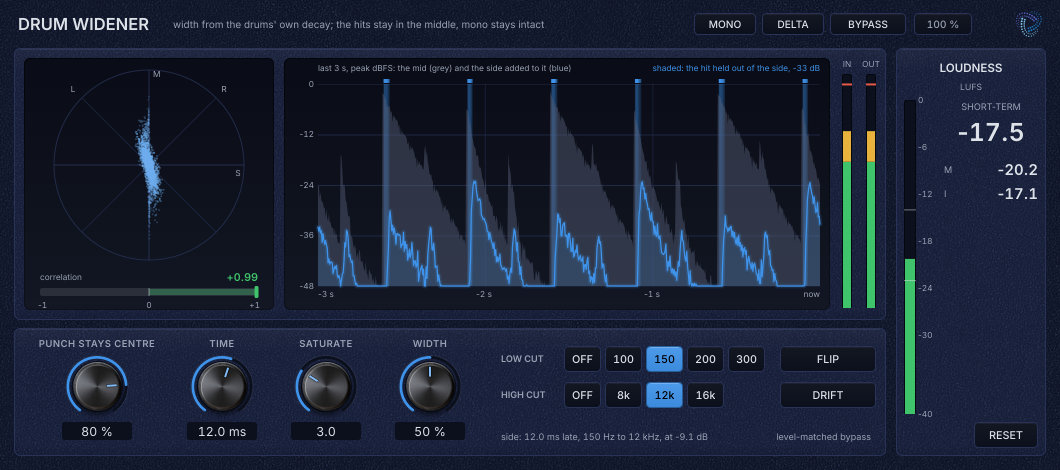Click the 'now' time axis label
Screen dimensions: 1060x470
click(811, 294)
